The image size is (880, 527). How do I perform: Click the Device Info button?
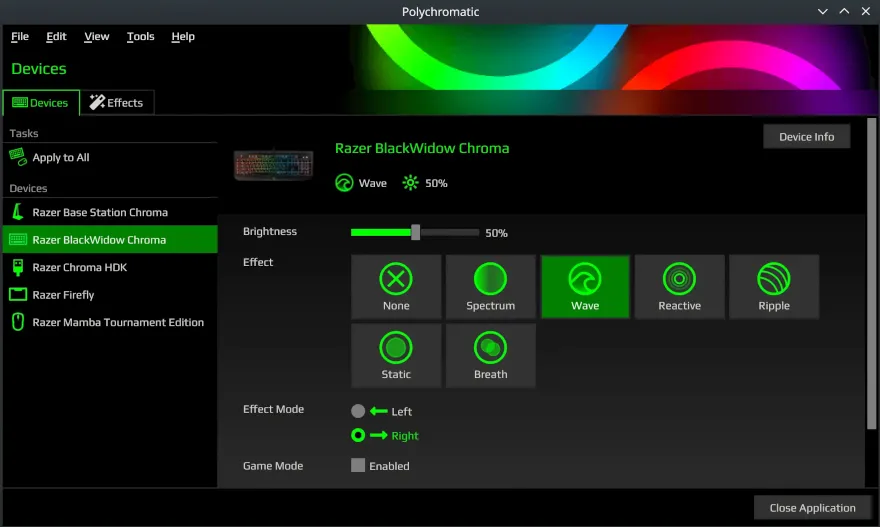pyautogui.click(x=806, y=136)
